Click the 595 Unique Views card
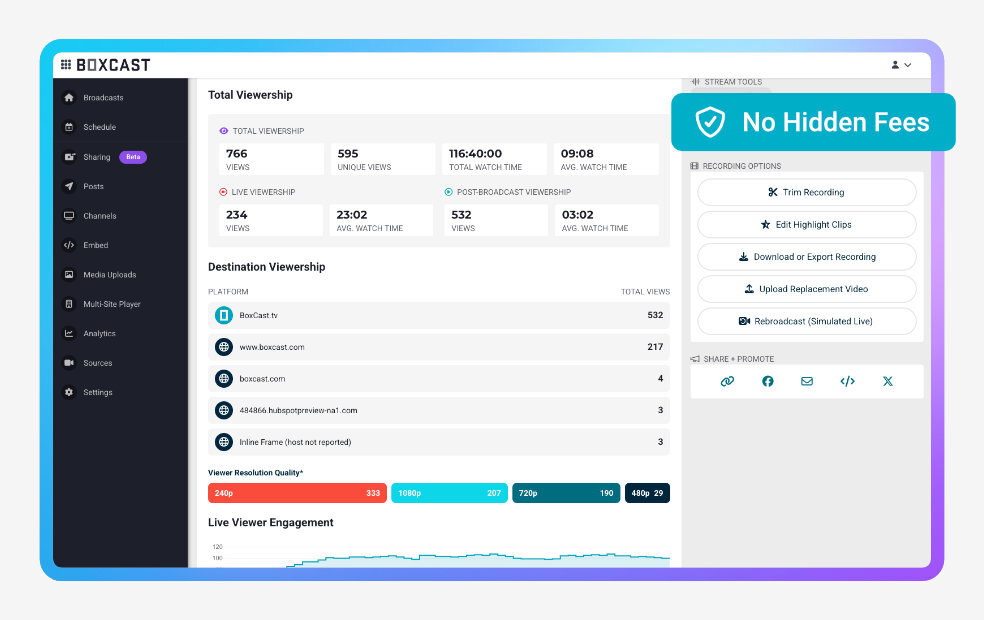Viewport: 984px width, 620px height. click(383, 159)
